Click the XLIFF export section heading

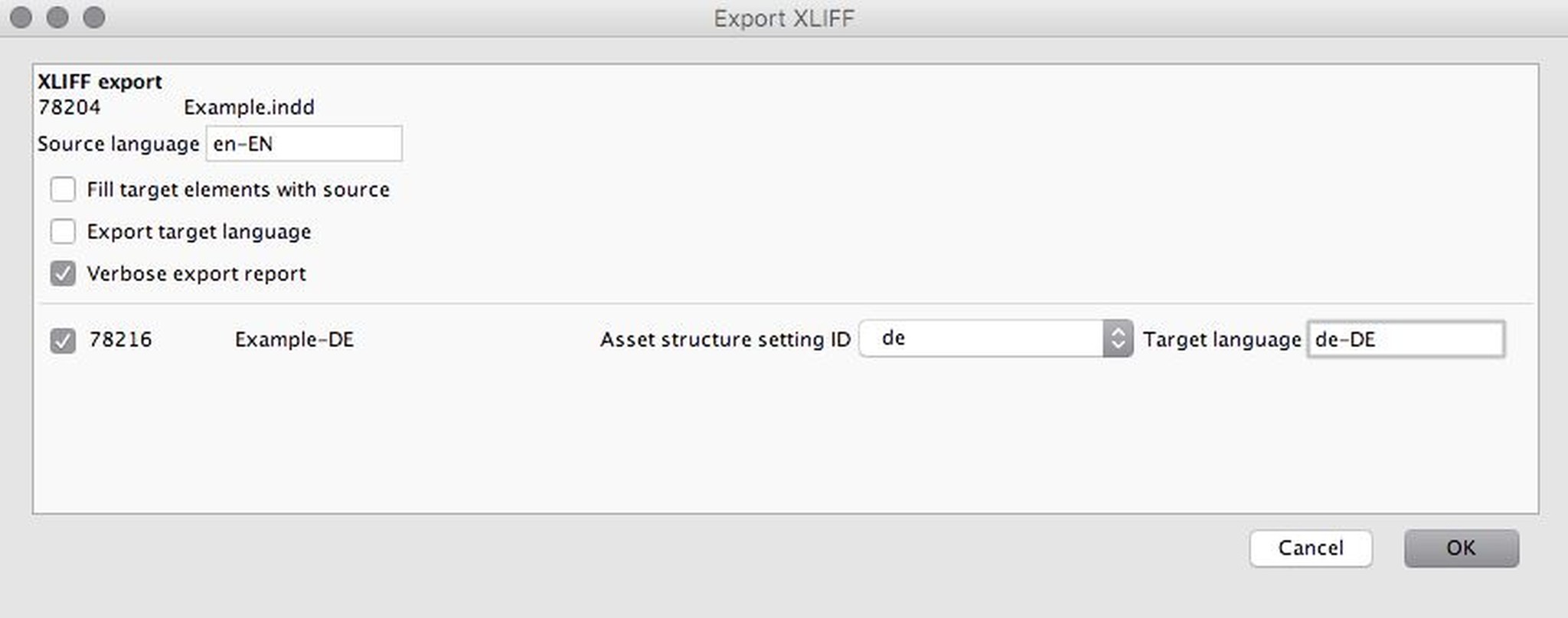pos(100,81)
